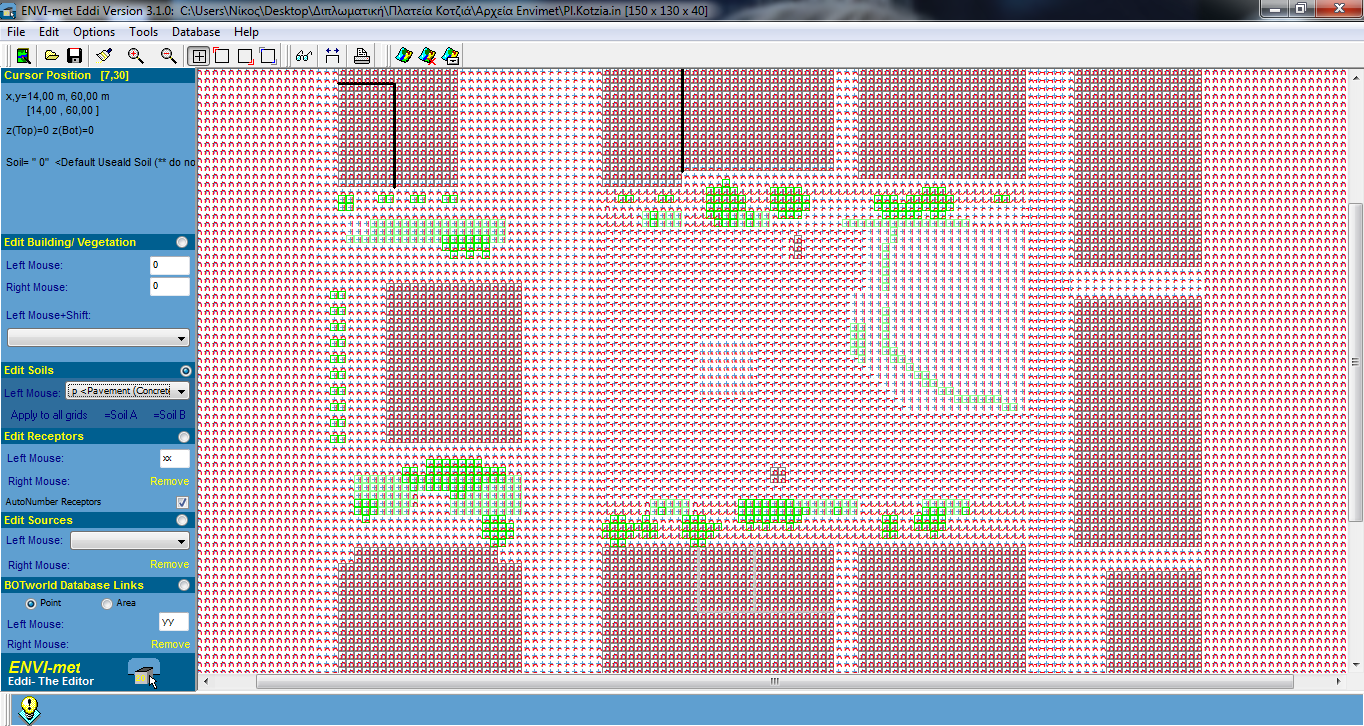This screenshot has width=1364, height=726.
Task: Click the lightbulb hint icon in status bar
Action: pos(29,710)
